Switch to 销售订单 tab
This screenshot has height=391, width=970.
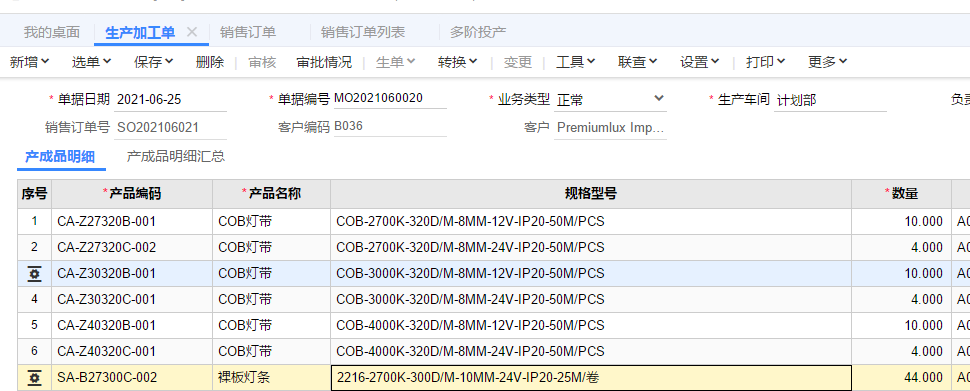[248, 32]
